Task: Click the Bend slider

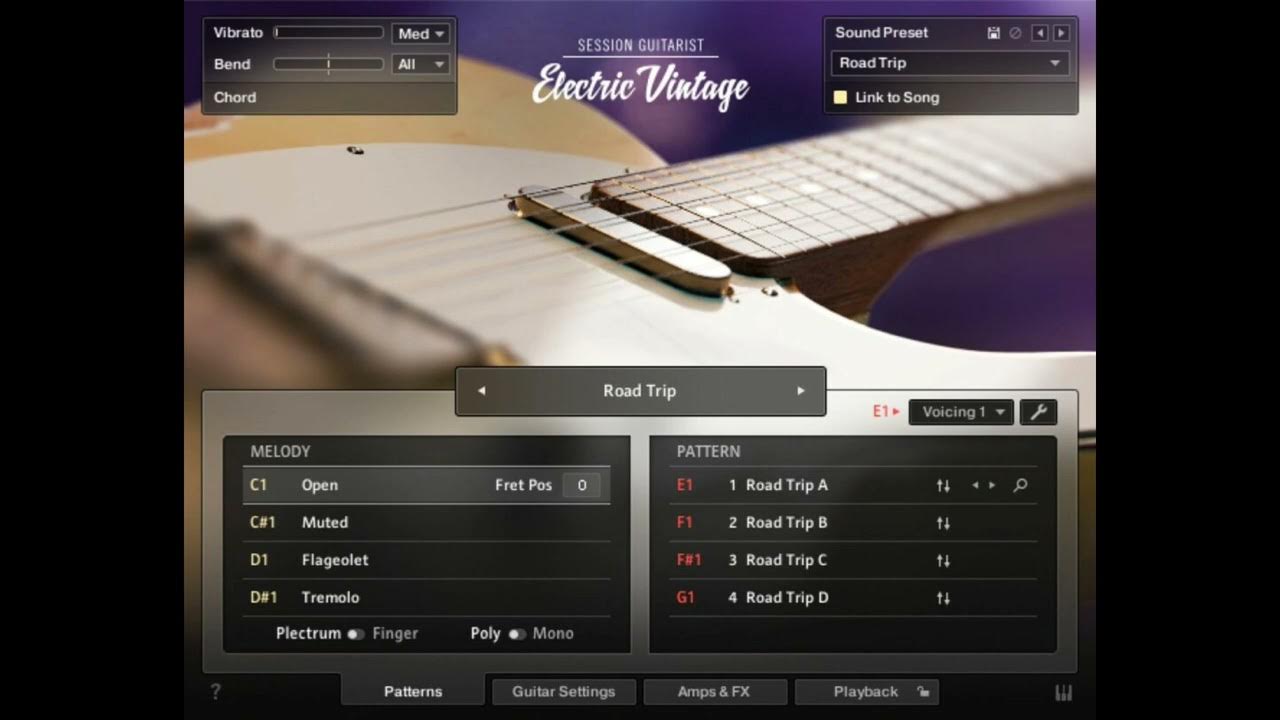Action: coord(328,64)
